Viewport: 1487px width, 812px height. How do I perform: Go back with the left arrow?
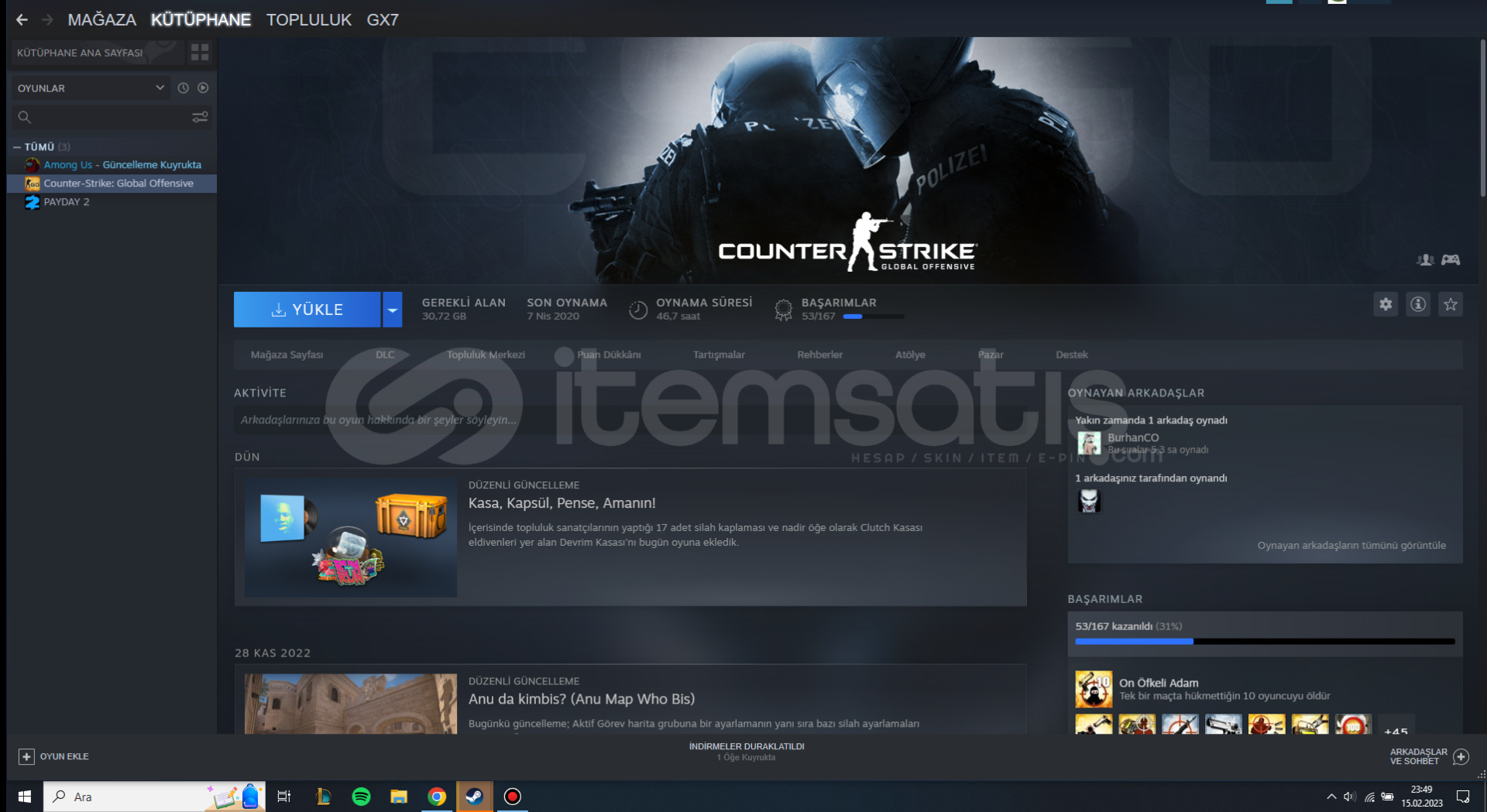22,20
